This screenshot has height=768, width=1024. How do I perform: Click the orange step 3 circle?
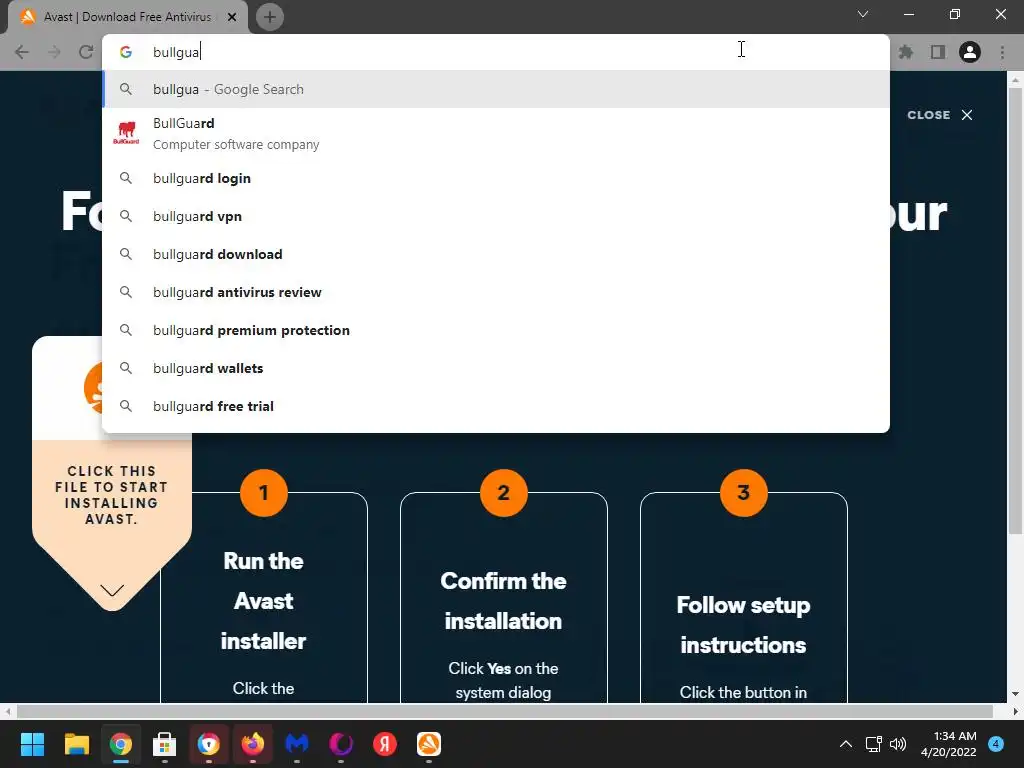pyautogui.click(x=744, y=492)
